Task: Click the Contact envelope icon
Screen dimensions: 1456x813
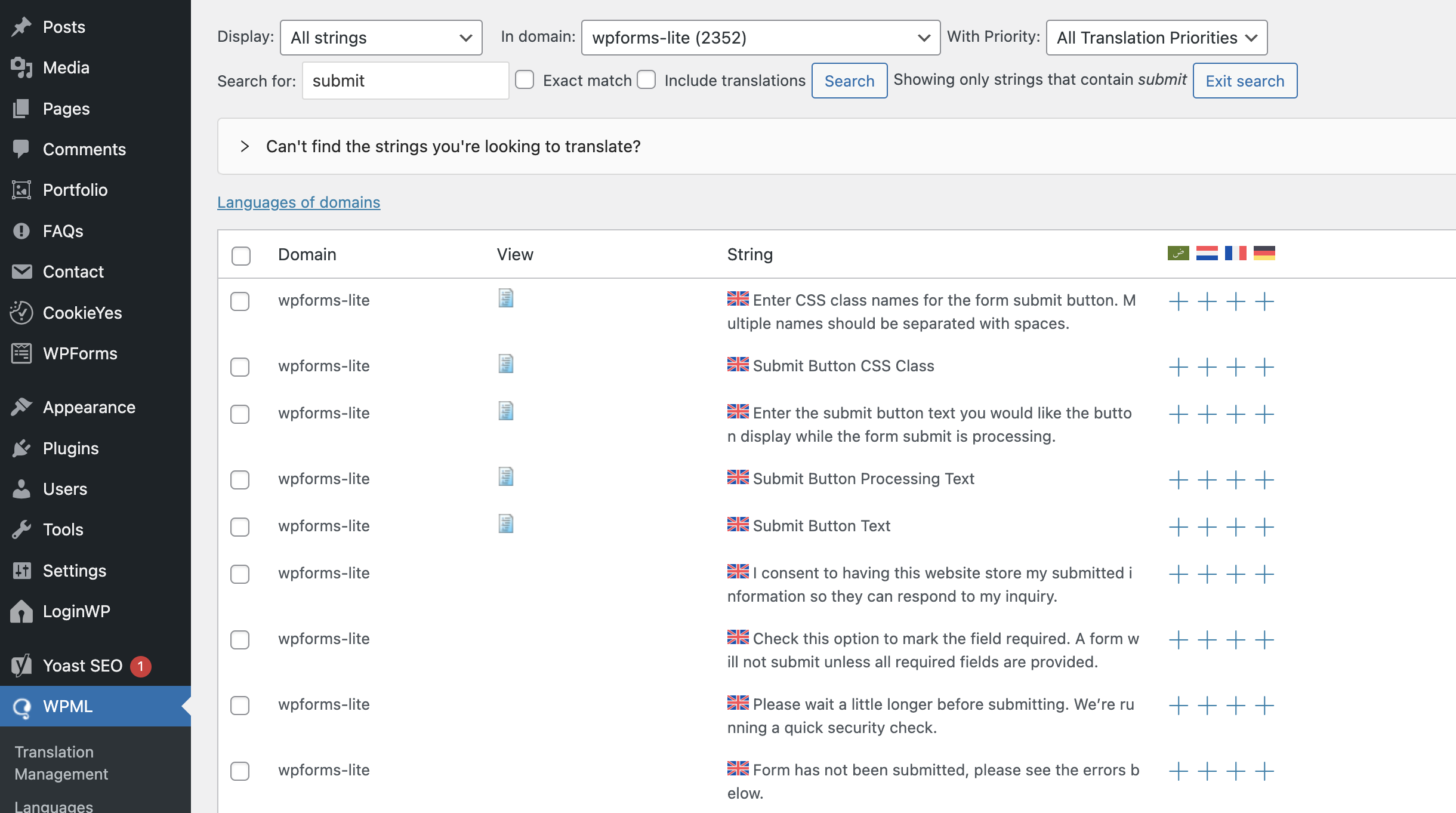Action: 21,272
